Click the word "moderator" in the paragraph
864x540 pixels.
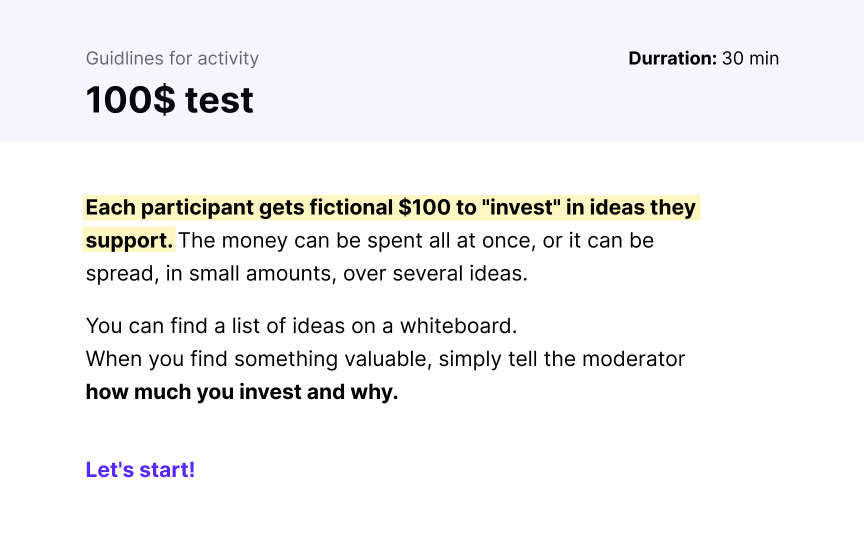pyautogui.click(x=634, y=359)
